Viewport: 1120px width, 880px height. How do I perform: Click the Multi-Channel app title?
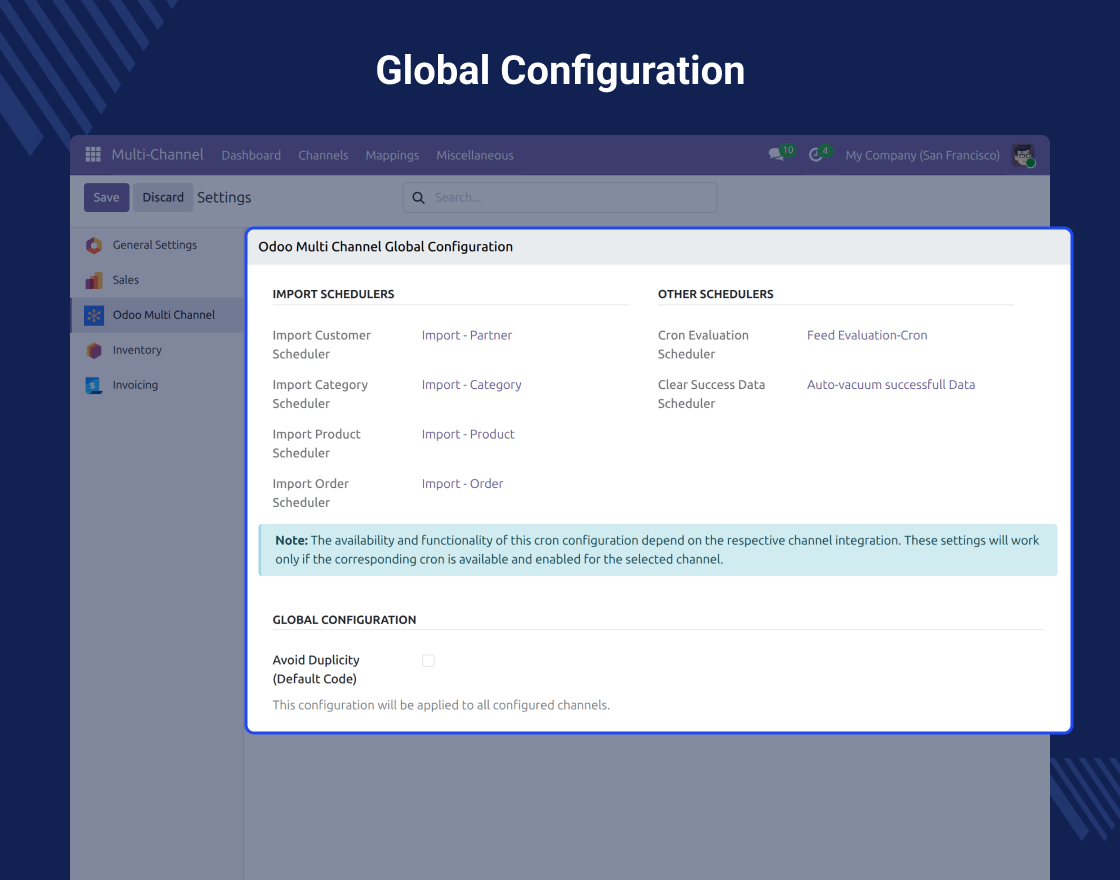(157, 154)
